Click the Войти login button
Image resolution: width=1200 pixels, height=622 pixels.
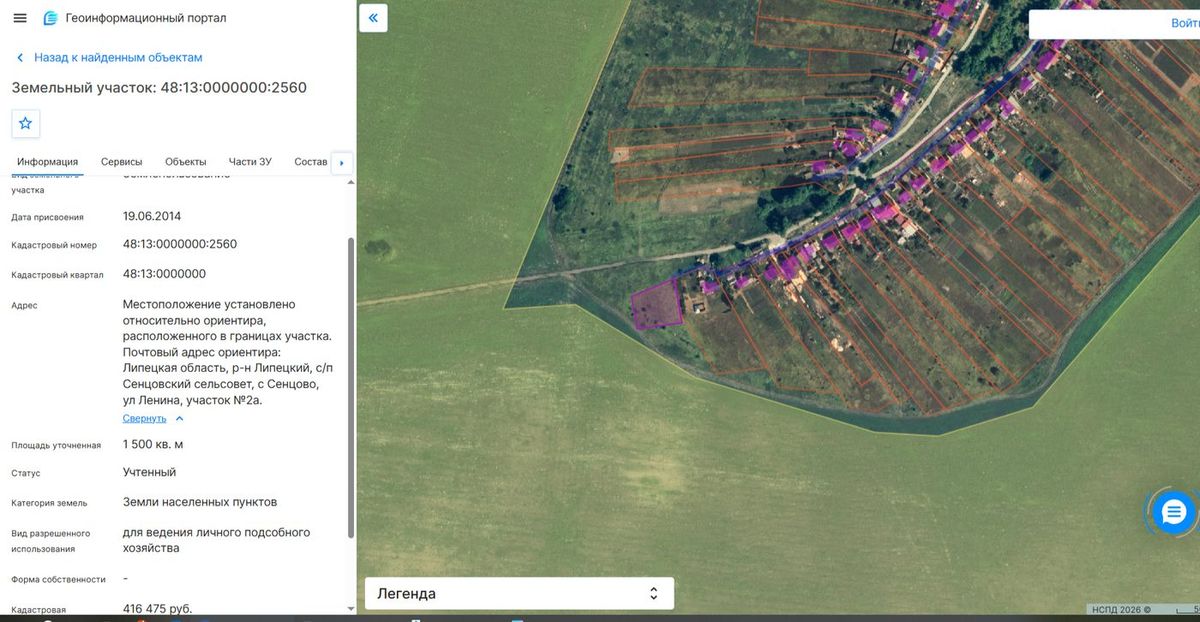tap(1185, 24)
